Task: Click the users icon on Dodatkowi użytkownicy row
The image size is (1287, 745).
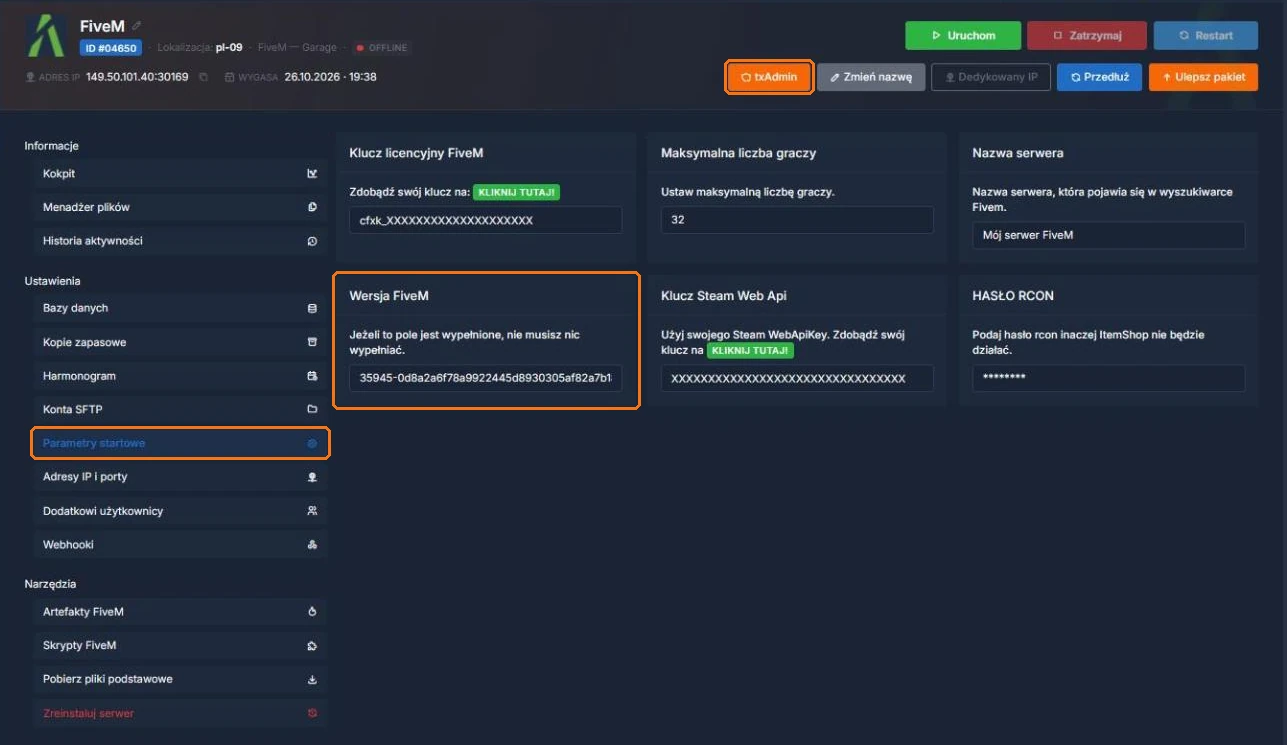Action: (312, 511)
